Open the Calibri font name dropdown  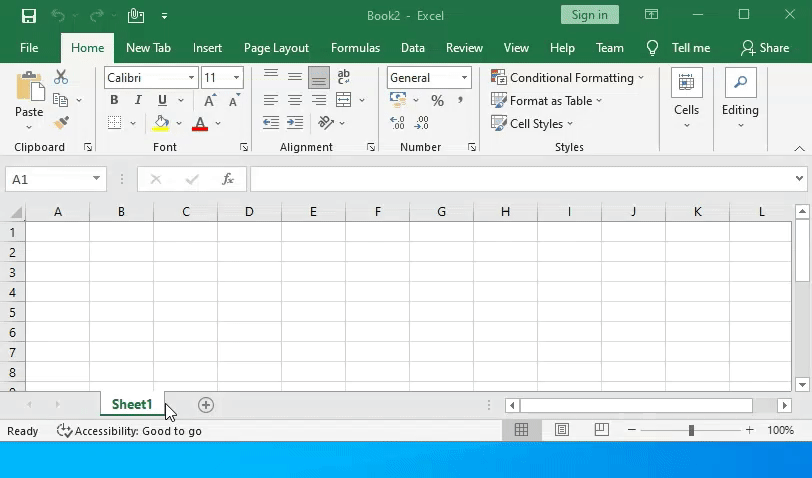tap(191, 78)
